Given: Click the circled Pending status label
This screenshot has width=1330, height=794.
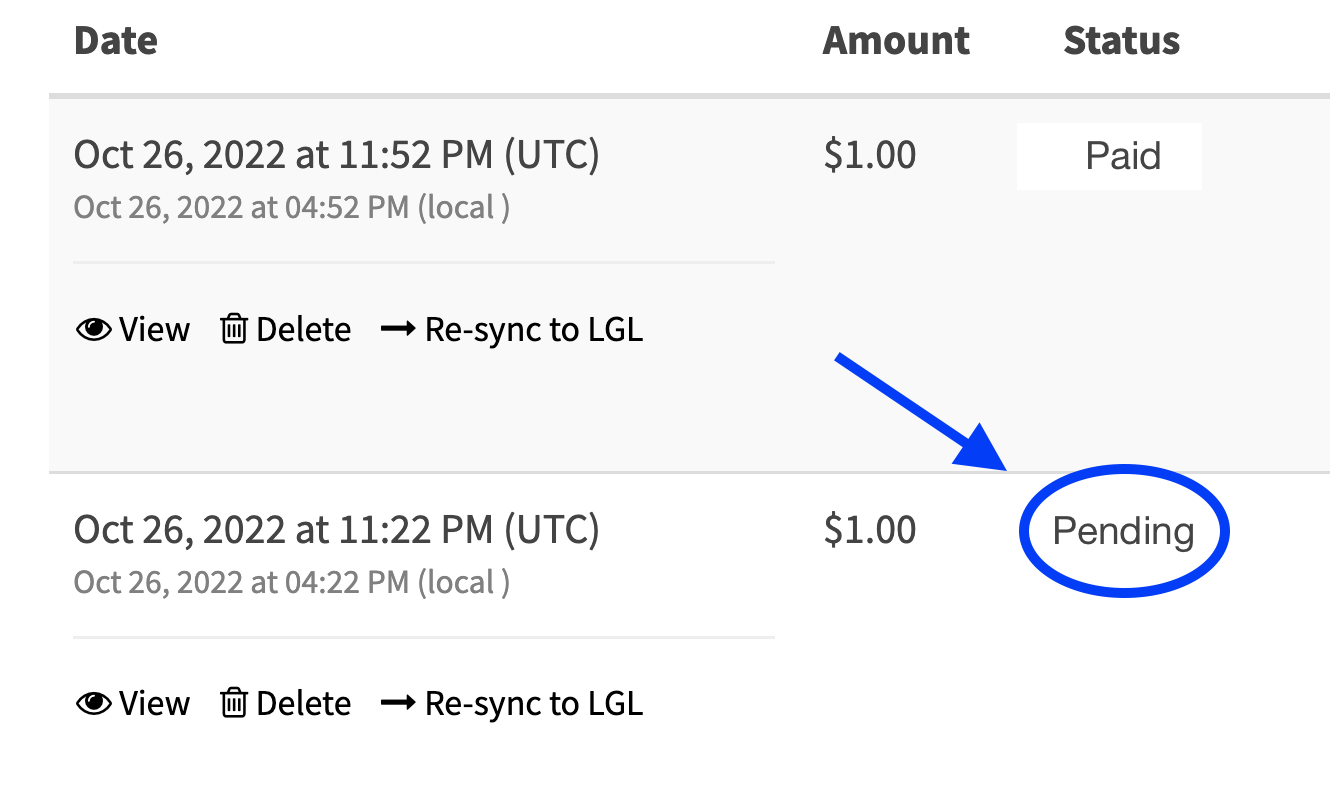Looking at the screenshot, I should tap(1123, 531).
